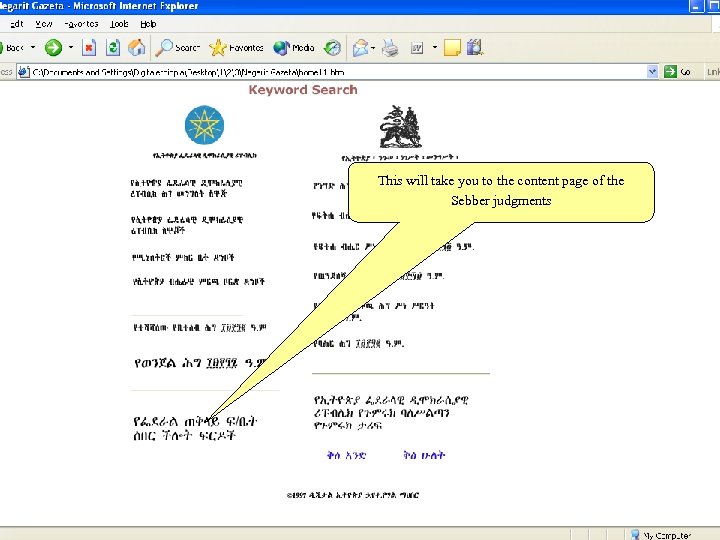The image size is (720, 540).
Task: Click the right blue Amharic link at bottom
Action: click(424, 456)
